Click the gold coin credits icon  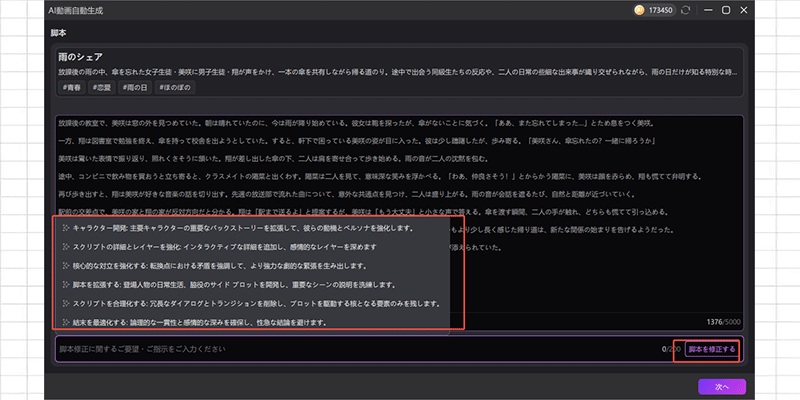638,10
